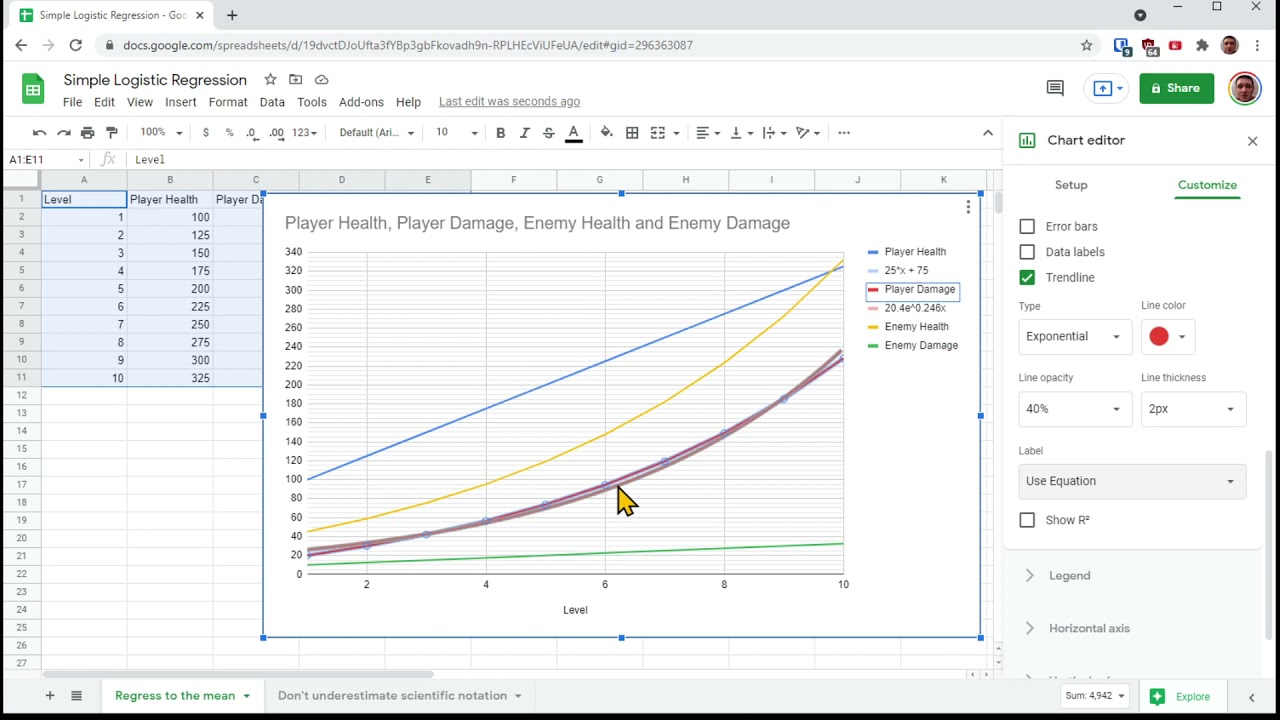Click the Paint format icon

(111, 132)
